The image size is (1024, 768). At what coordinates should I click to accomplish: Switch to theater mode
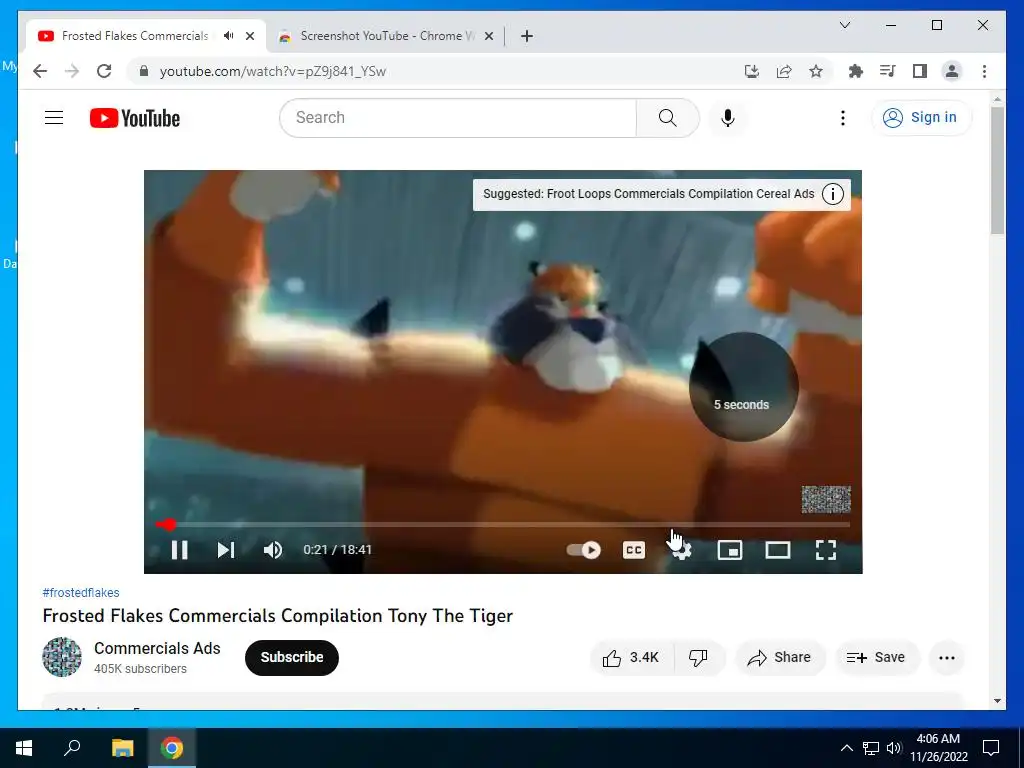pos(778,550)
